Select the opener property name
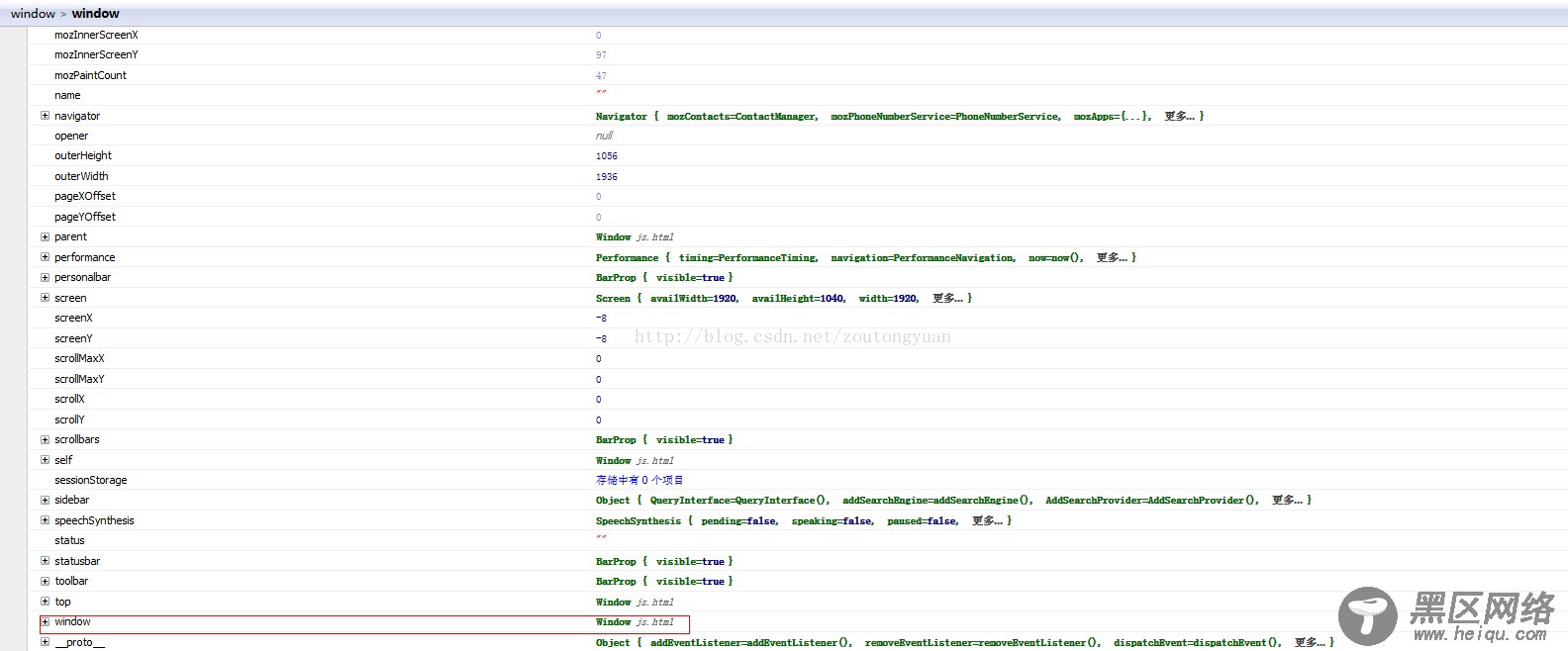 [x=71, y=136]
